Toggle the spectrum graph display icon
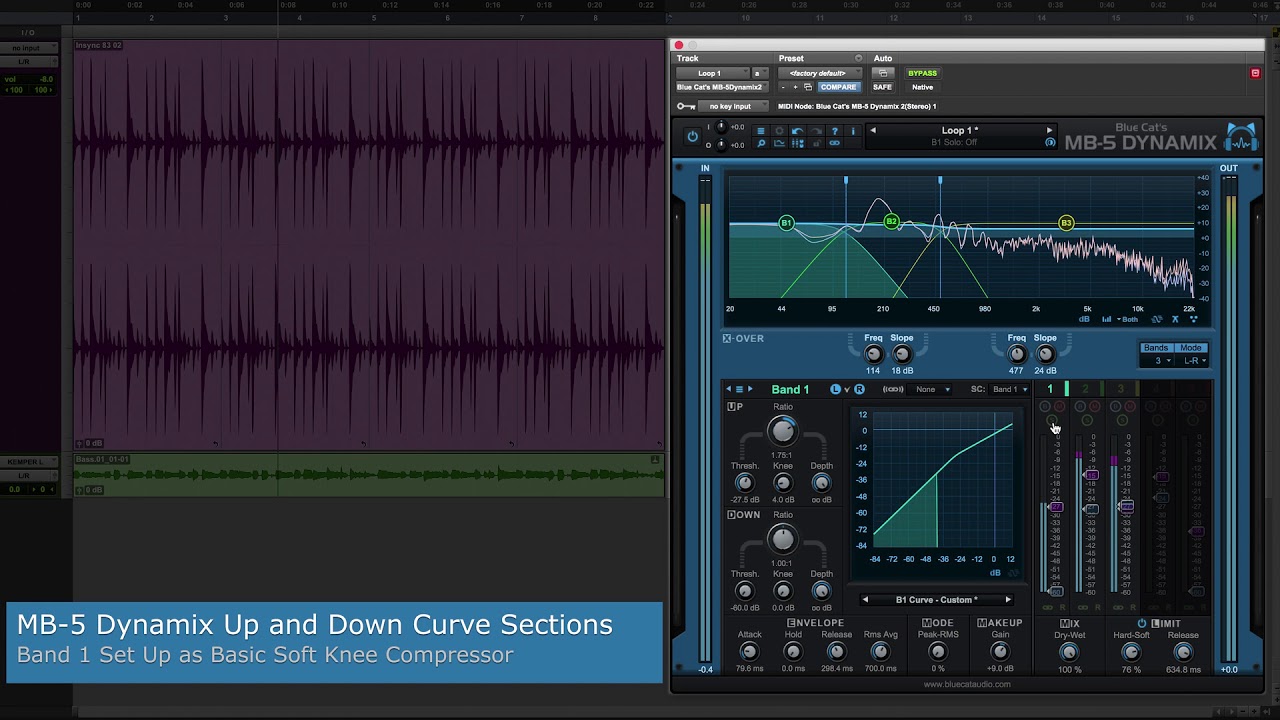The image size is (1280, 720). click(779, 143)
